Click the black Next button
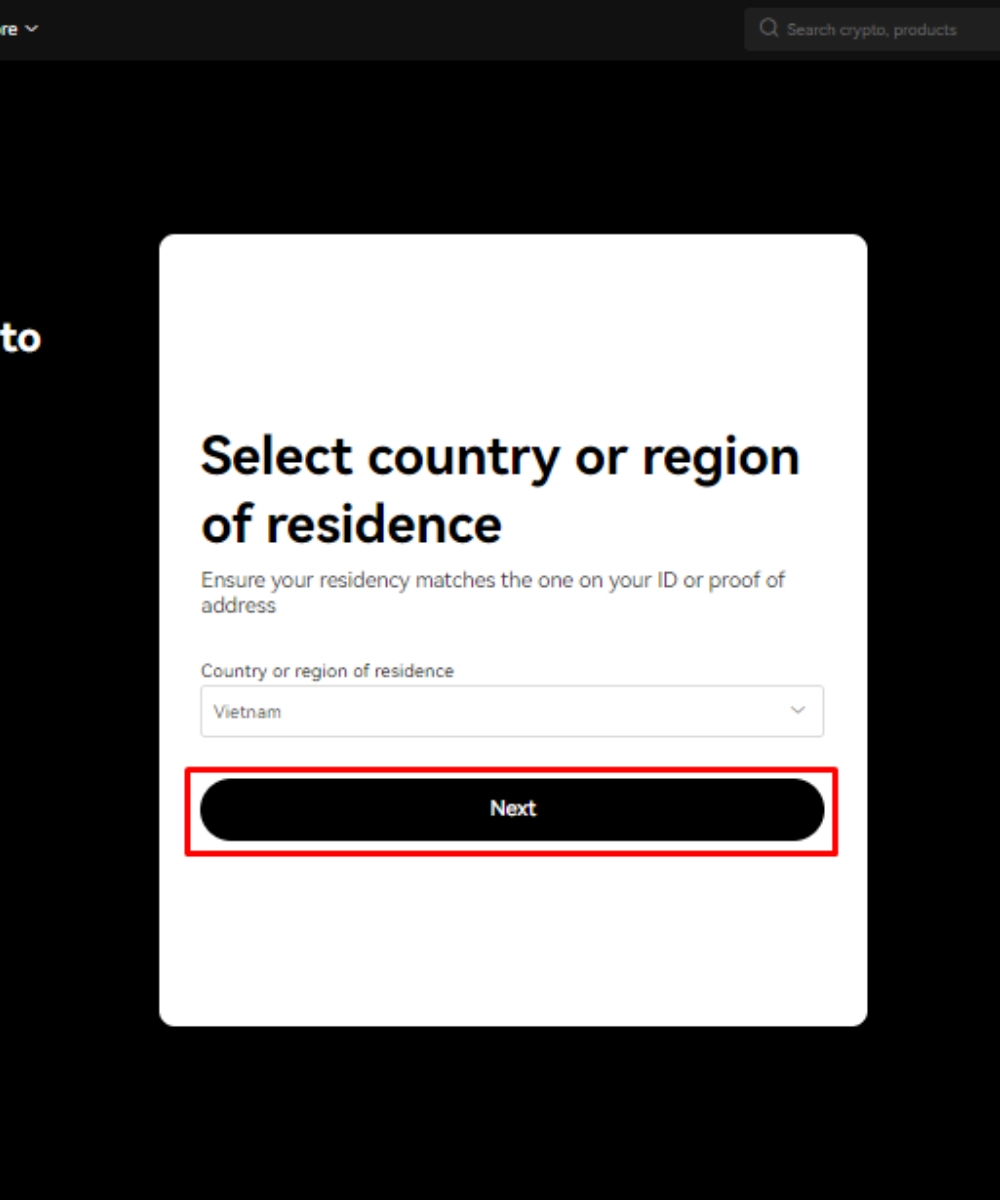The height and width of the screenshot is (1200, 1000). pos(512,809)
